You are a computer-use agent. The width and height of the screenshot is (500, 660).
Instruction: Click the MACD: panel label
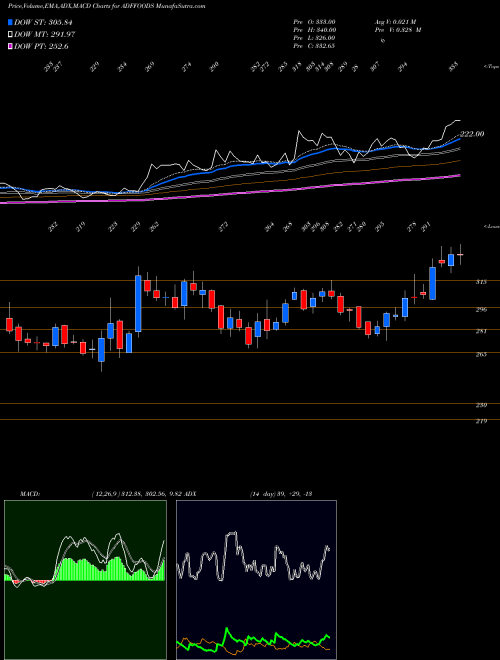coord(30,494)
